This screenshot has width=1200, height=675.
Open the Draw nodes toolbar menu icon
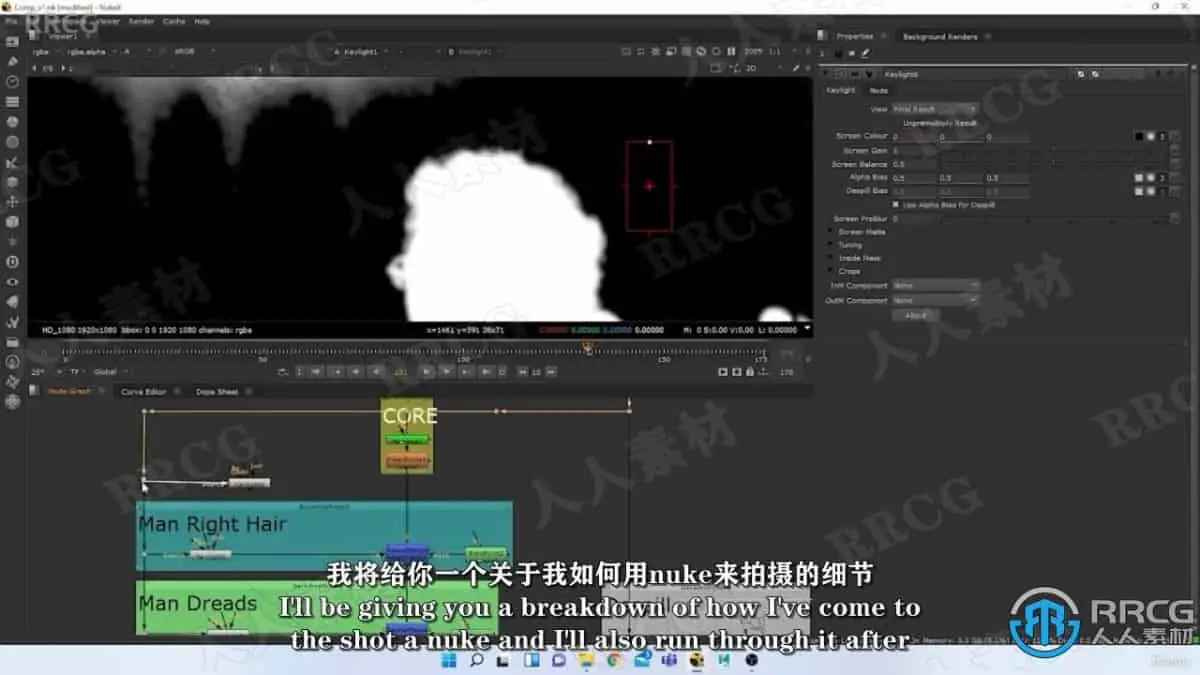click(13, 62)
